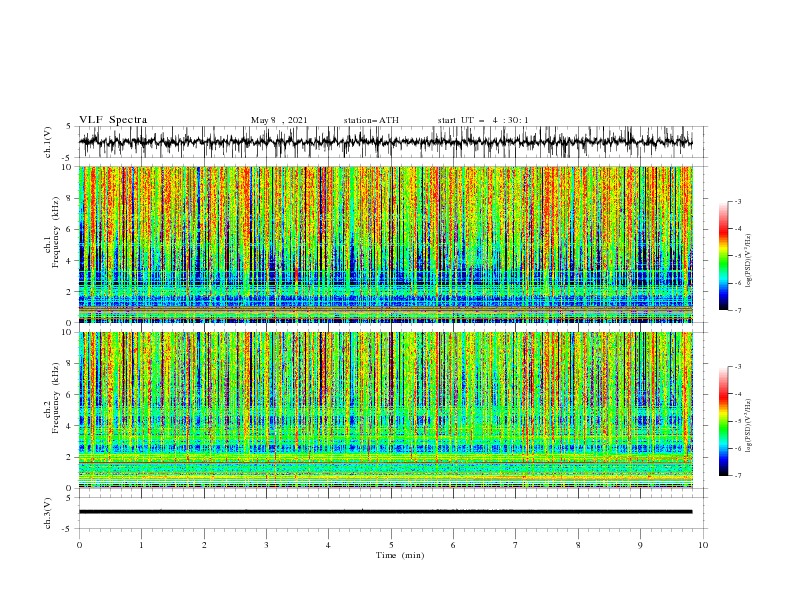The height and width of the screenshot is (612, 792).
Task: Click the ch.1 voltage waveform trace
Action: coord(385,142)
